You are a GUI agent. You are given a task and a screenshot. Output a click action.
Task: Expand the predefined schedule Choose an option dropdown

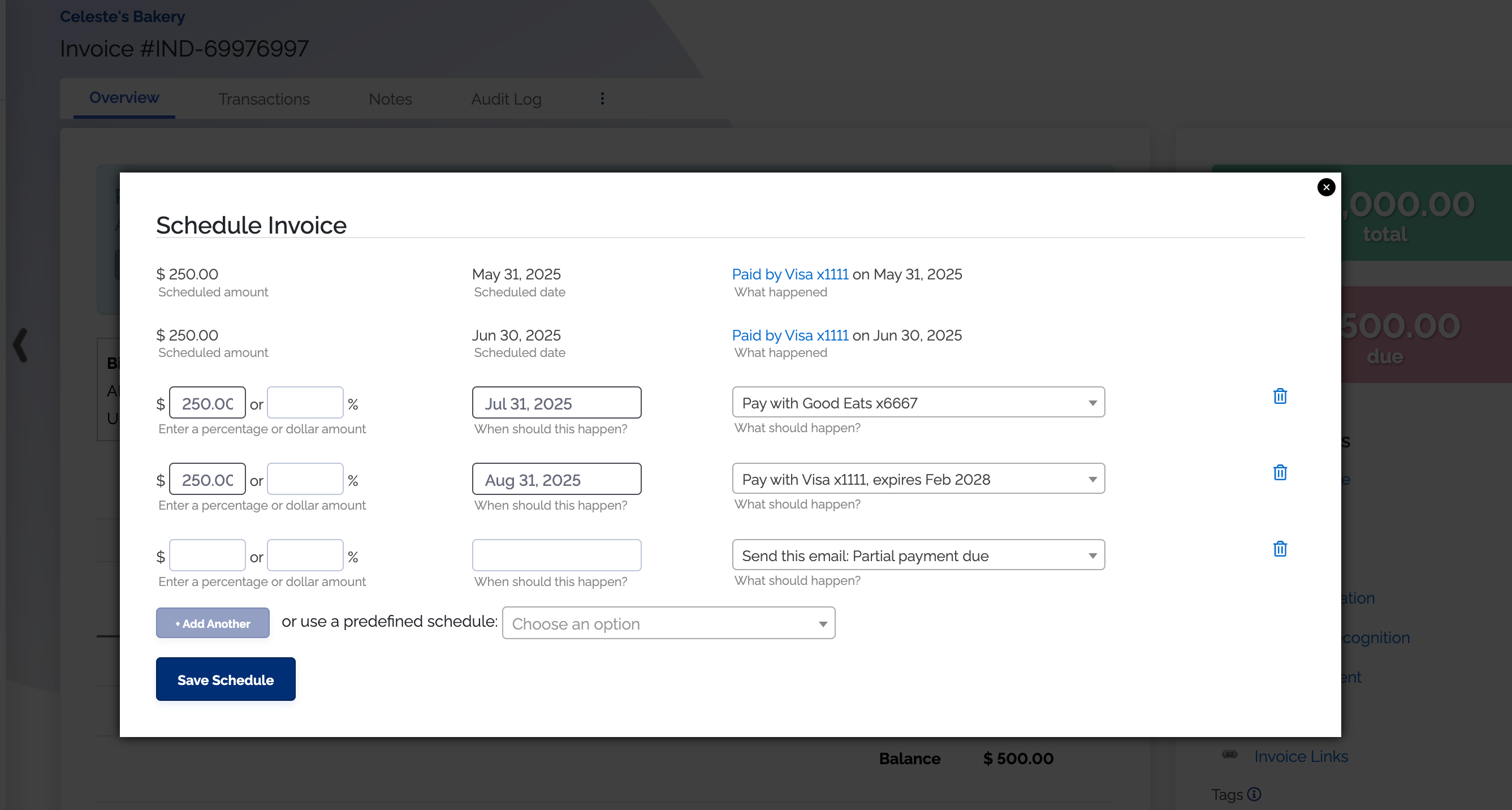tap(668, 623)
